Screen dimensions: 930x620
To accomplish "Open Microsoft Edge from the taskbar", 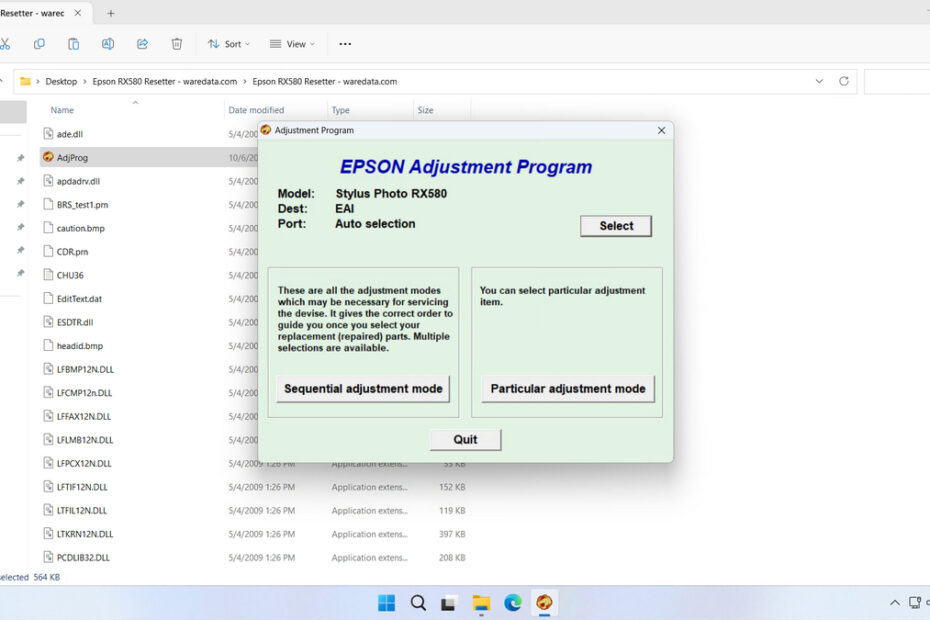I will 513,603.
